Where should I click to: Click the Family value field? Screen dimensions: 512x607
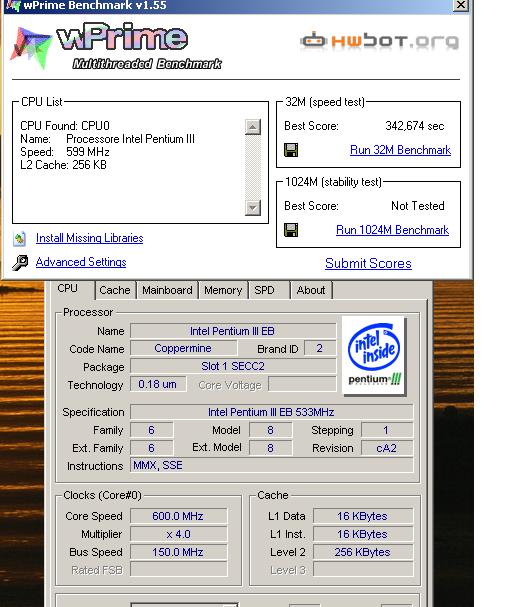[x=151, y=430]
